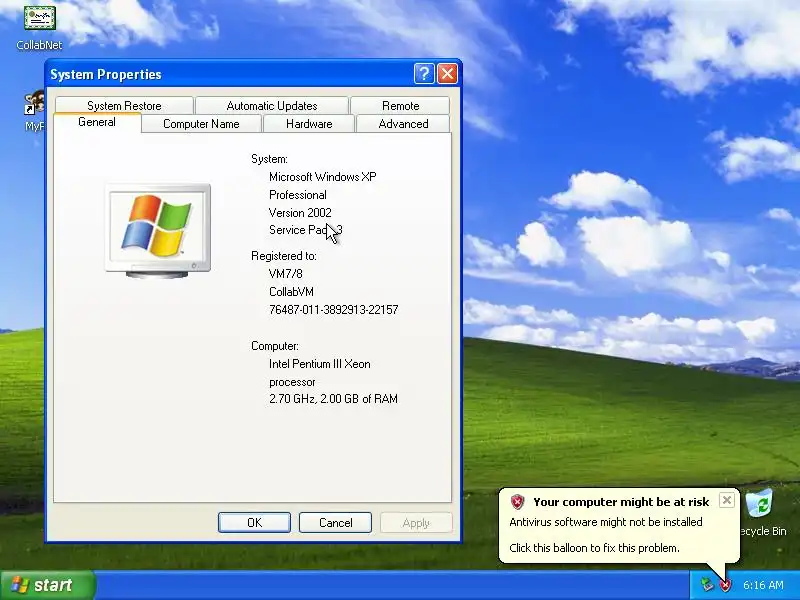Open the Remote tab
800x600 pixels.
[401, 106]
